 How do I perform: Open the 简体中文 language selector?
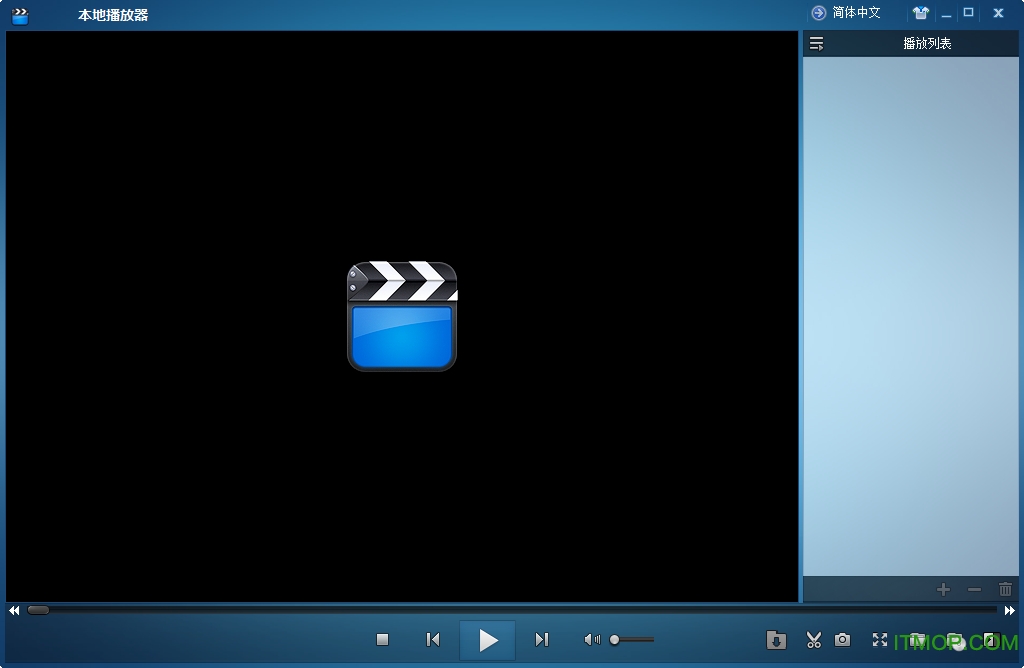[846, 13]
